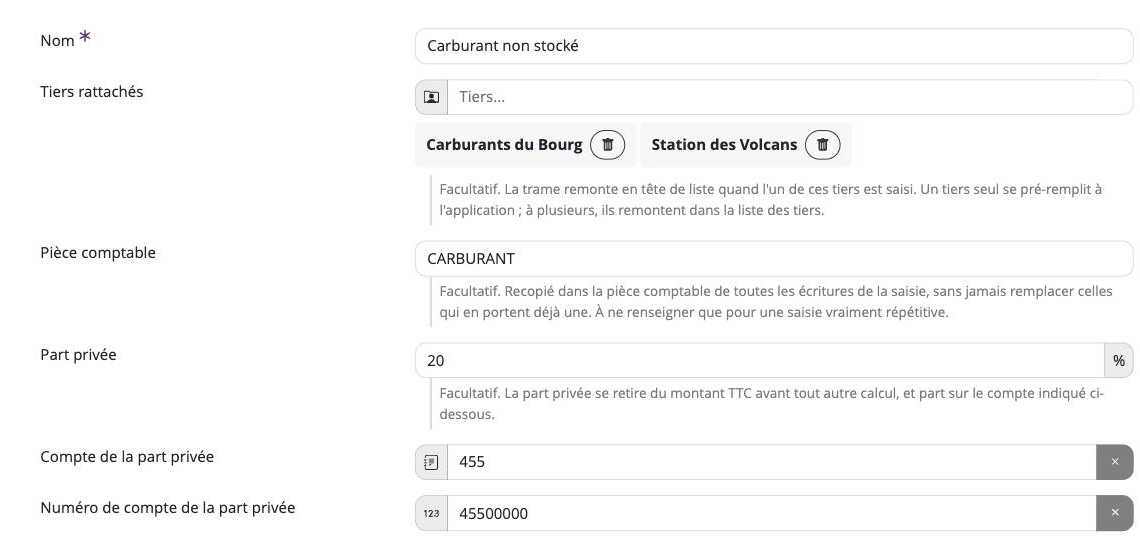The width and height of the screenshot is (1140, 560).
Task: Click the Pièce comptable label
Action: coord(98,253)
